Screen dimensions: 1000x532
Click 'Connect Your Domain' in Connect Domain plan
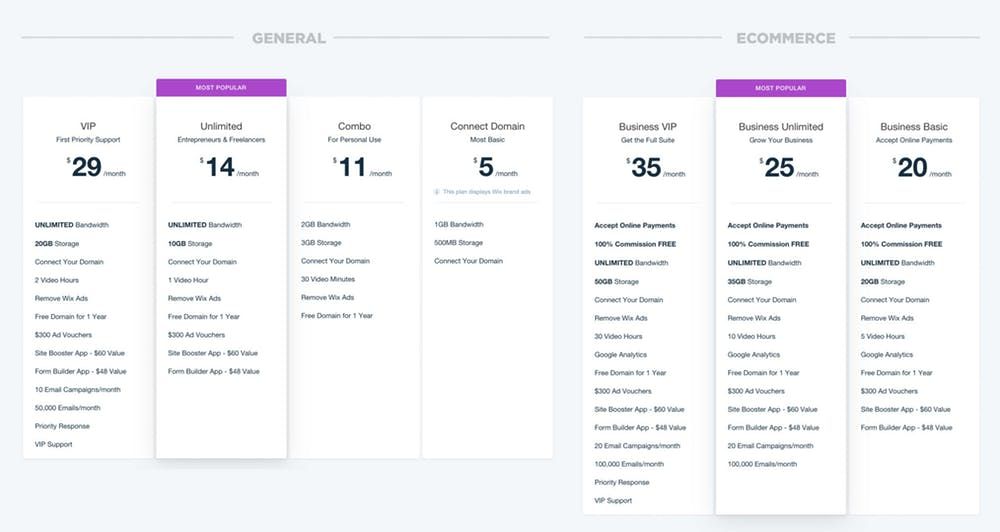[x=468, y=261]
